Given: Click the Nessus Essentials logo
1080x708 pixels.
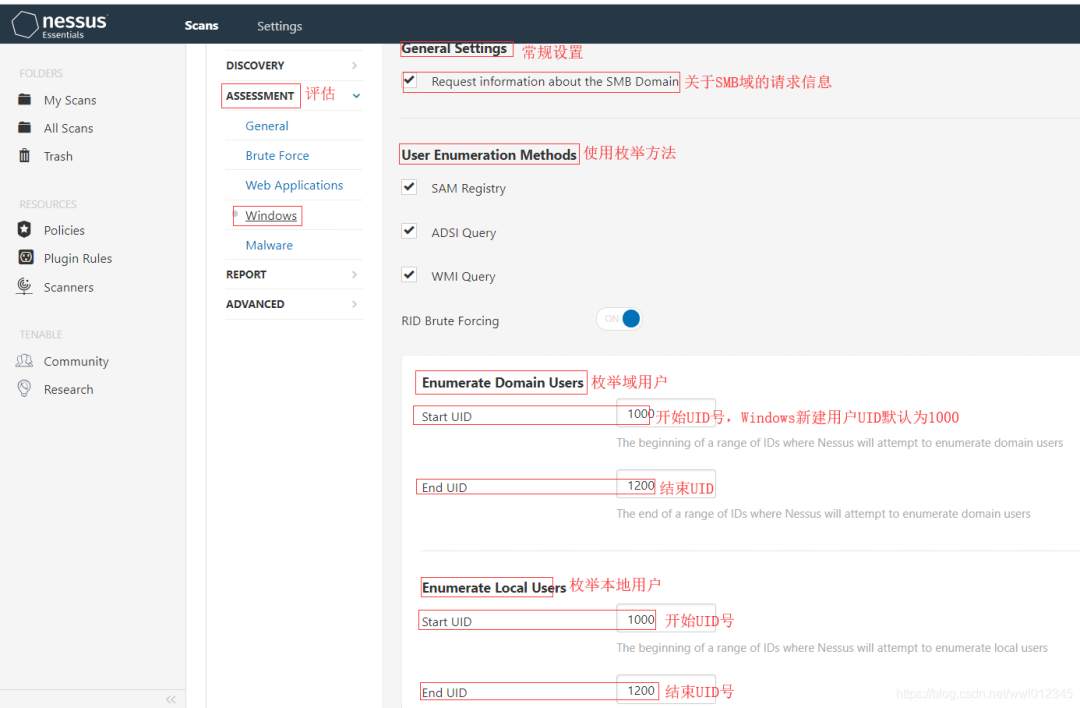Looking at the screenshot, I should [x=59, y=25].
